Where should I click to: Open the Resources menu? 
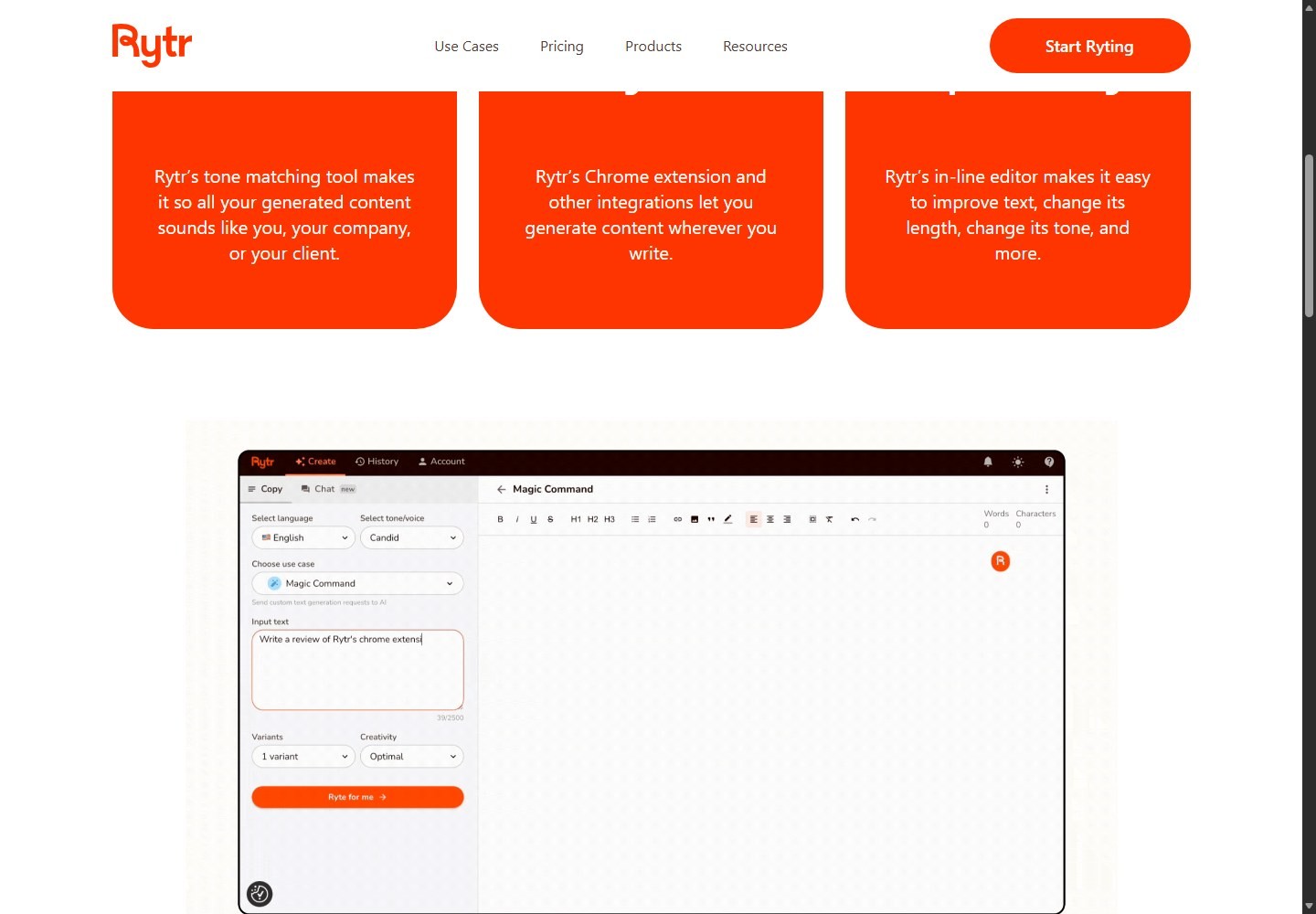tap(755, 47)
